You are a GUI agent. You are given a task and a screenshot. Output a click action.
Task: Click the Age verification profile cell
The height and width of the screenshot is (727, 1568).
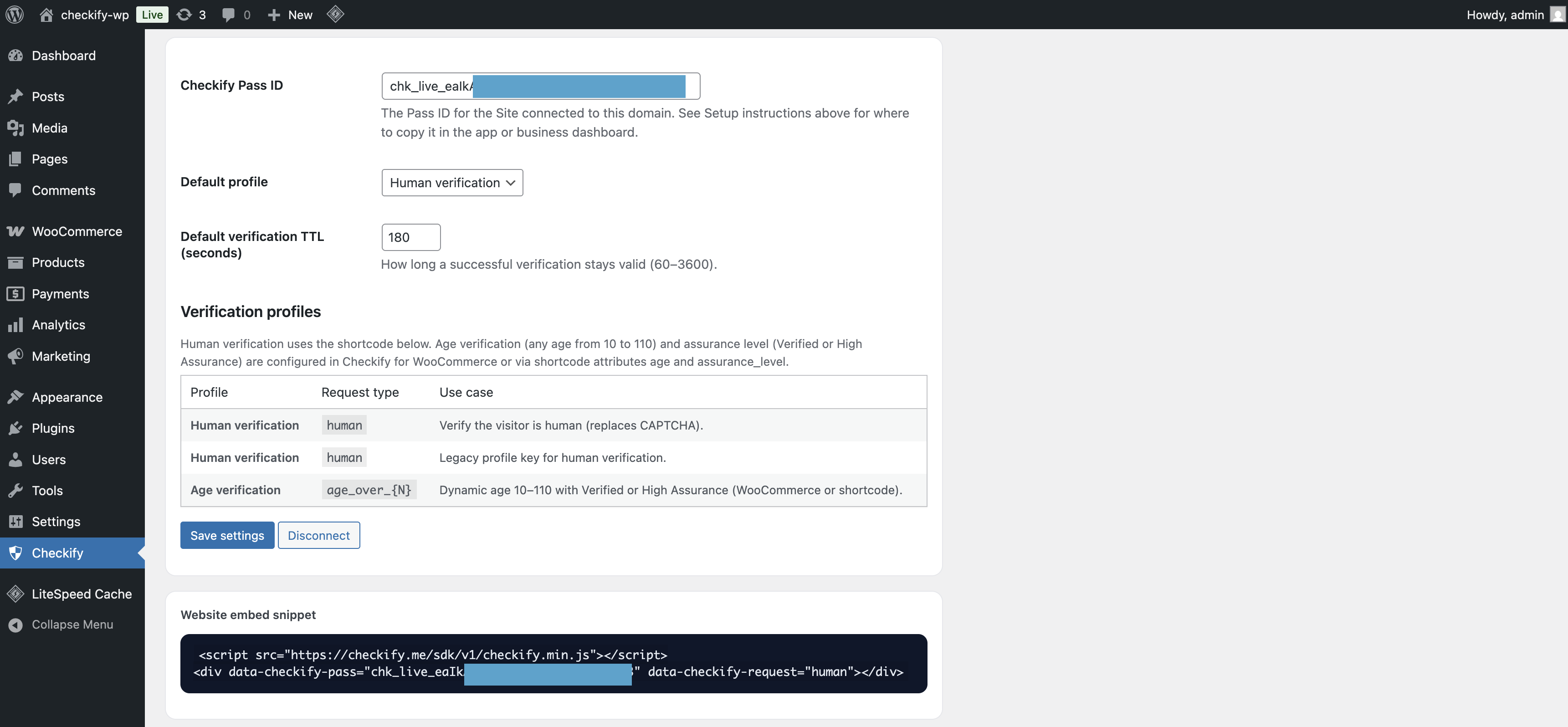click(x=236, y=490)
